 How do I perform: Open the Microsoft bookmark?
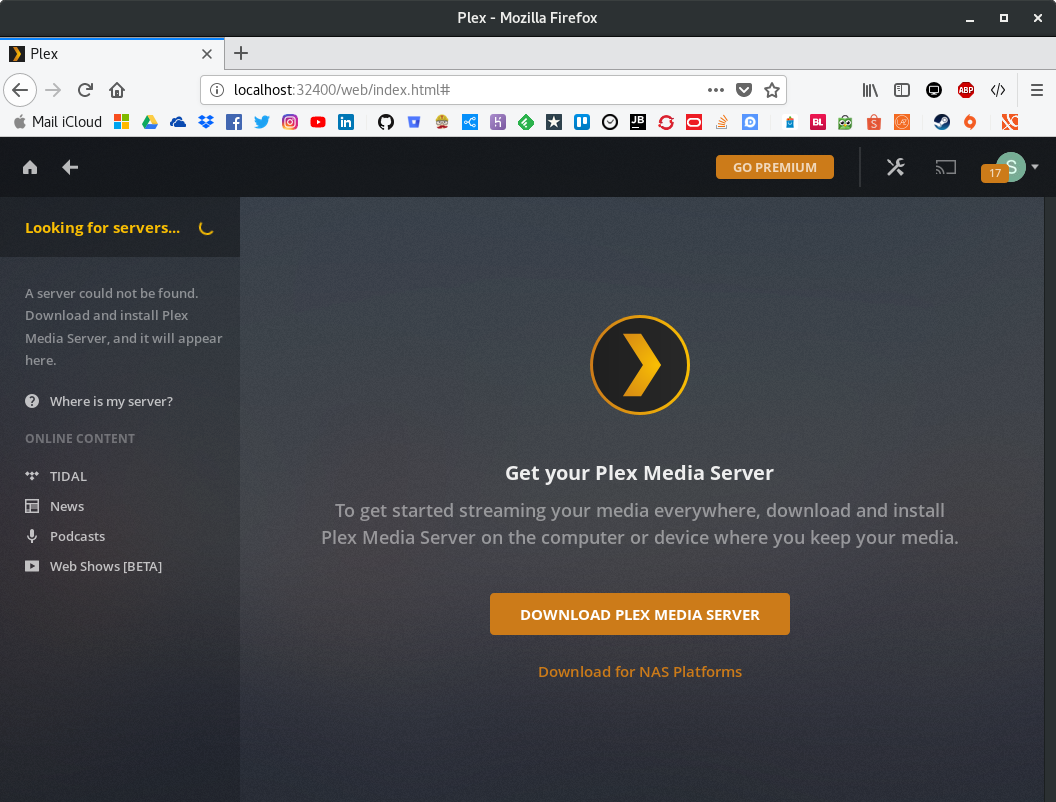click(121, 122)
